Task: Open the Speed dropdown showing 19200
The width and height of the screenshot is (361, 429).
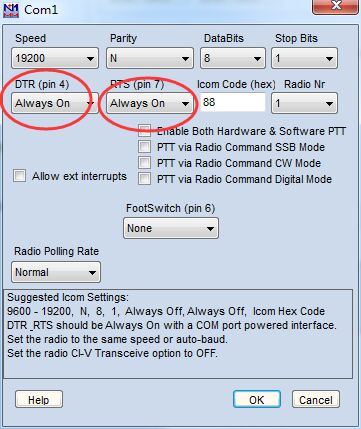Action: [55, 58]
